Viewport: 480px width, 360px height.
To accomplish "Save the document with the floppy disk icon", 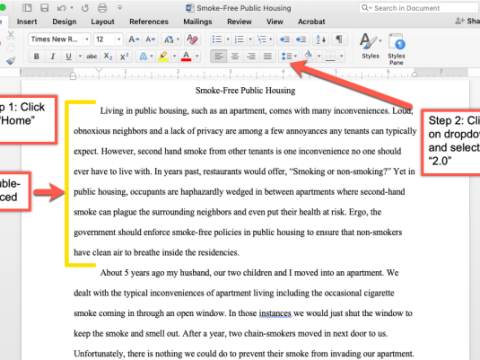I will pos(44,8).
